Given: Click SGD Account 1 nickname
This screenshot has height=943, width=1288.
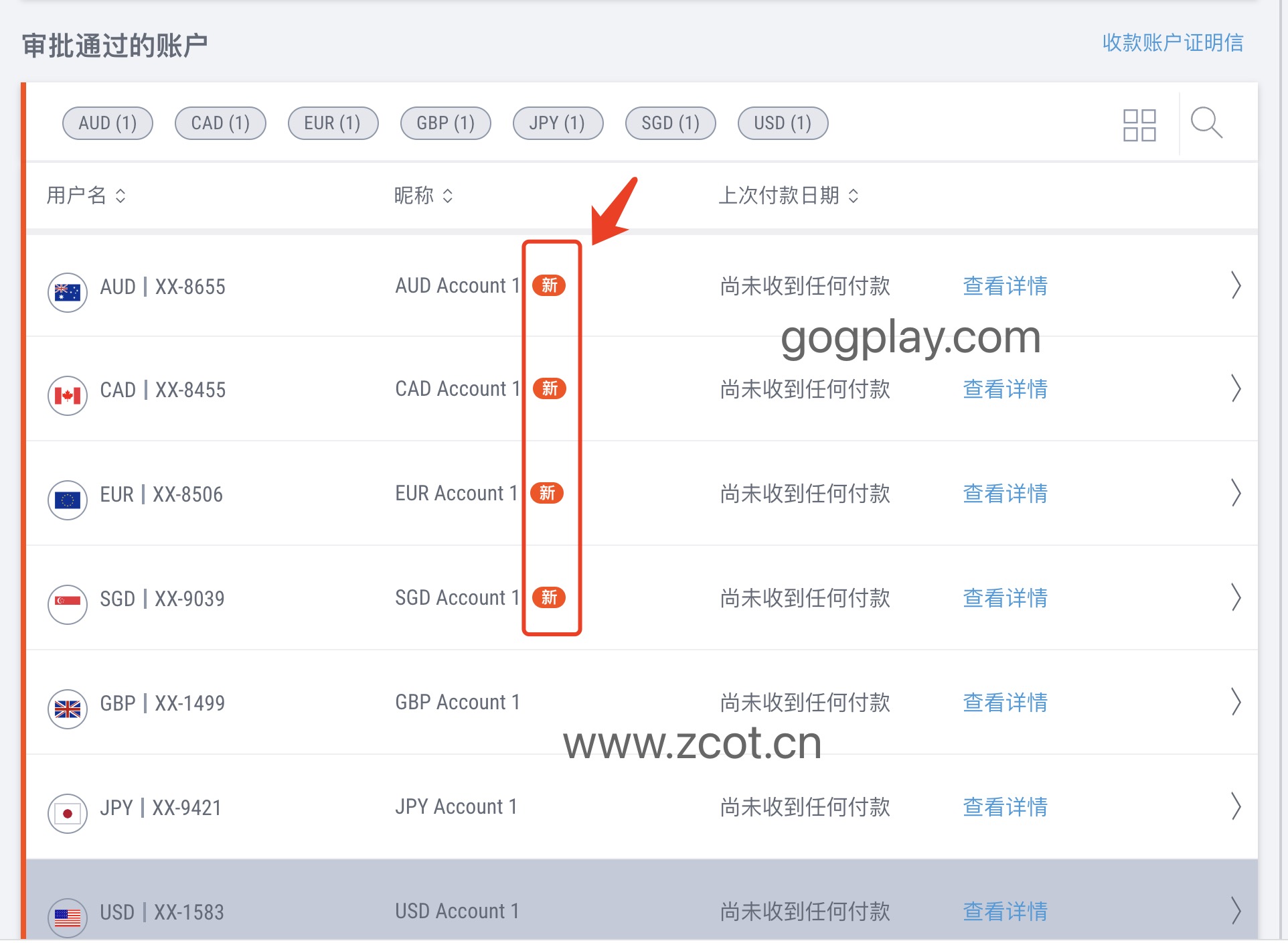Looking at the screenshot, I should (457, 598).
